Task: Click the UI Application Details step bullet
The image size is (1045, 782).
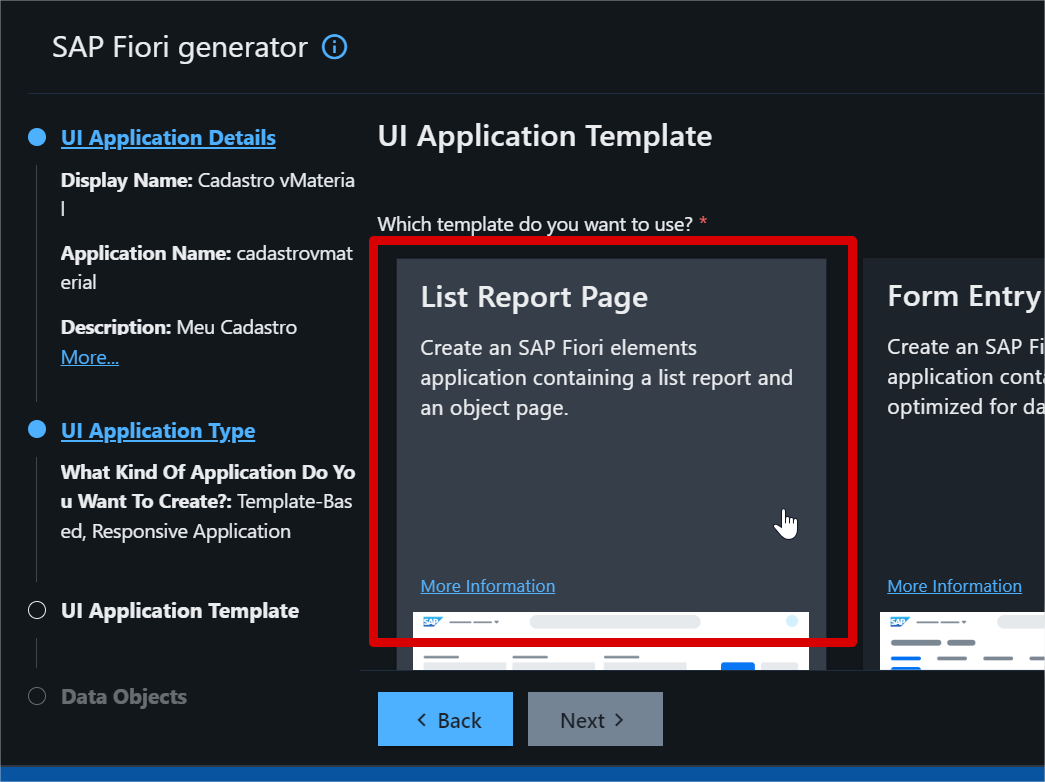Action: tap(37, 137)
